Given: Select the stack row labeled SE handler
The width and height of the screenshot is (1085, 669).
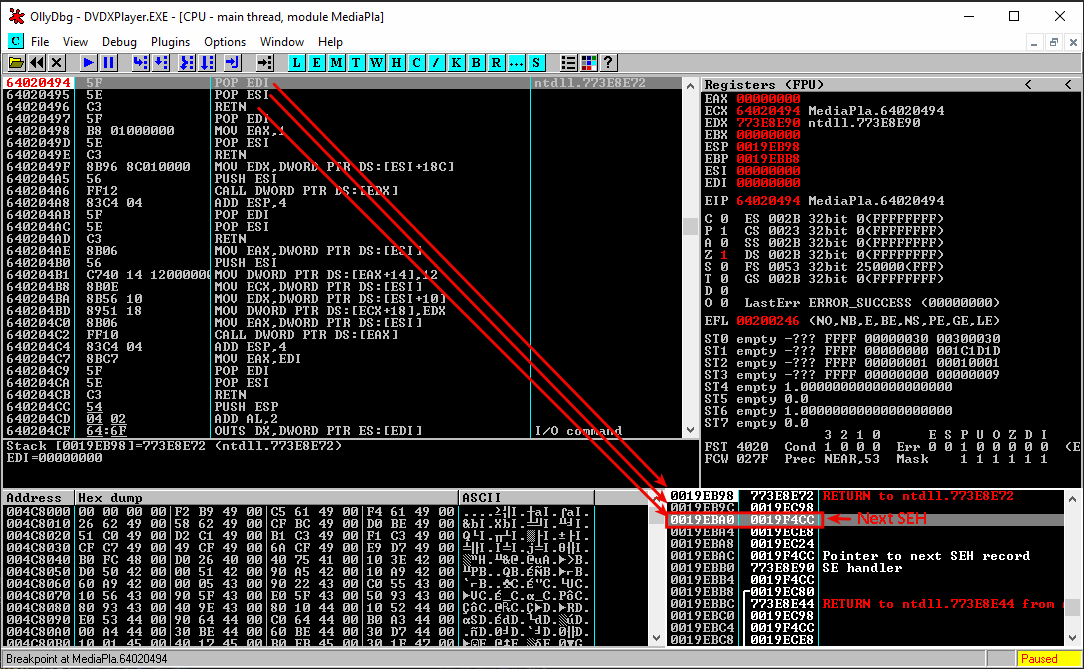Looking at the screenshot, I should [866, 568].
